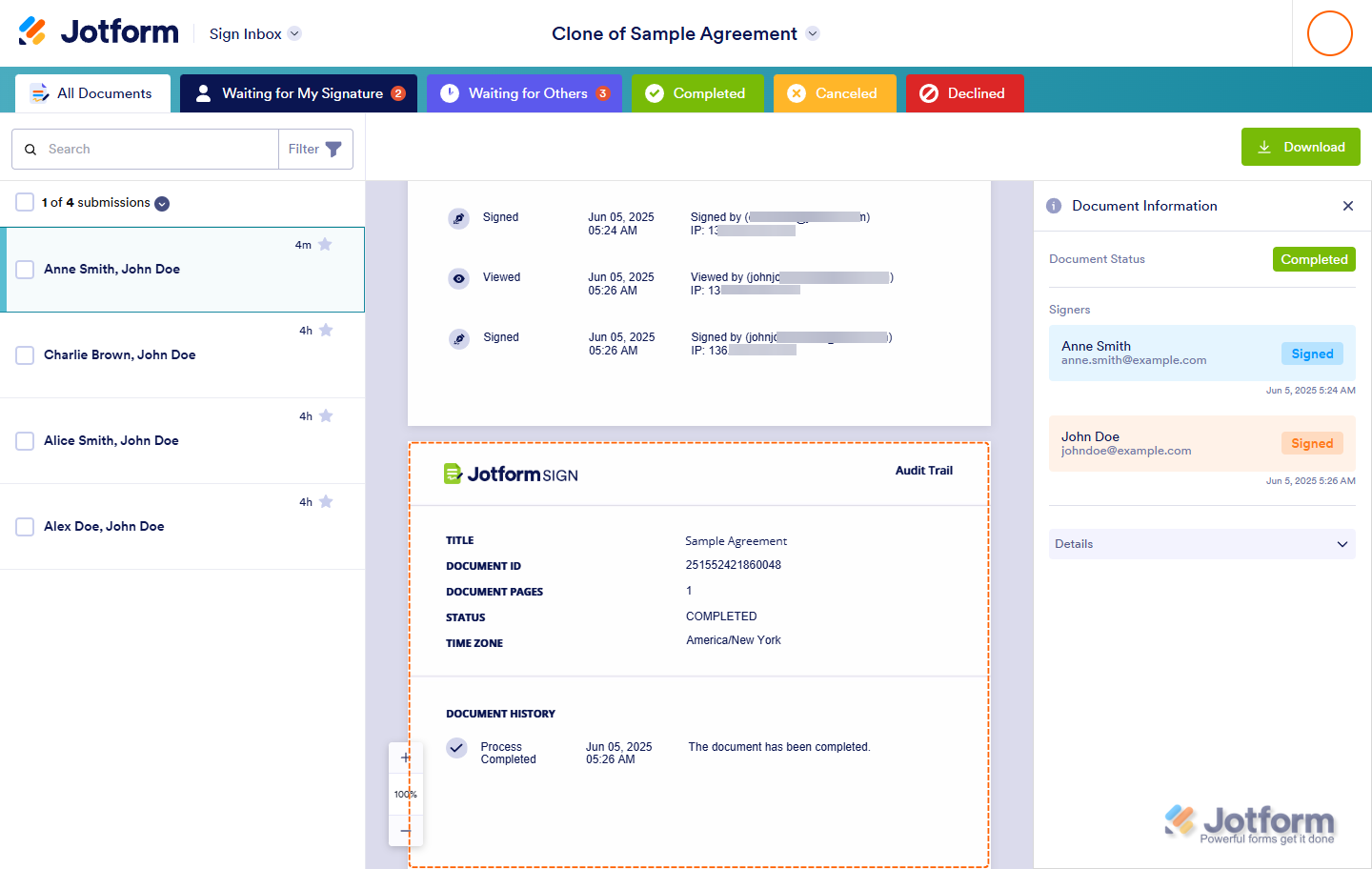This screenshot has height=869, width=1372.
Task: Check the Alice Smith, John Doe checkbox
Action: coord(26,441)
